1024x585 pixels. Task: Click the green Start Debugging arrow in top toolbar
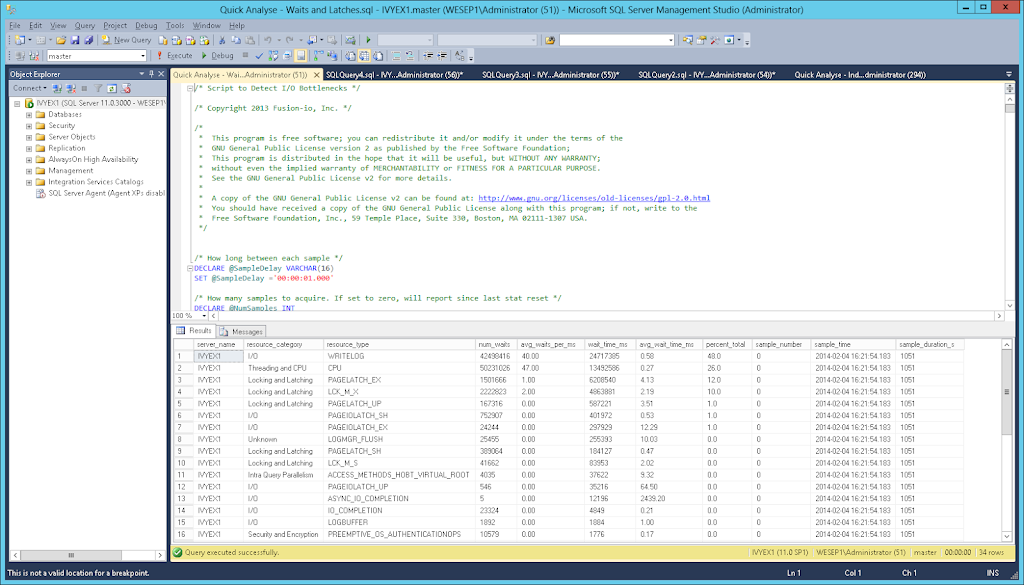pyautogui.click(x=368, y=40)
